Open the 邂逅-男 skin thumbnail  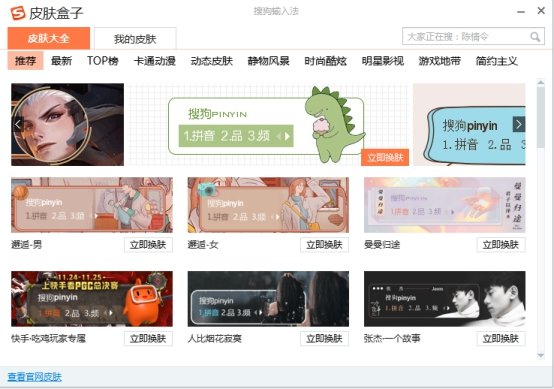(92, 205)
